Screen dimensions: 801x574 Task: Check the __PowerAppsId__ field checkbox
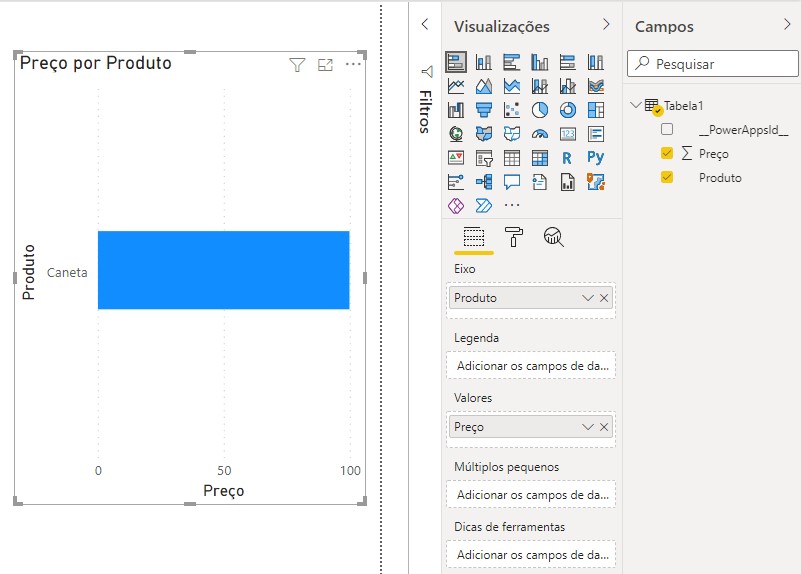pyautogui.click(x=667, y=129)
